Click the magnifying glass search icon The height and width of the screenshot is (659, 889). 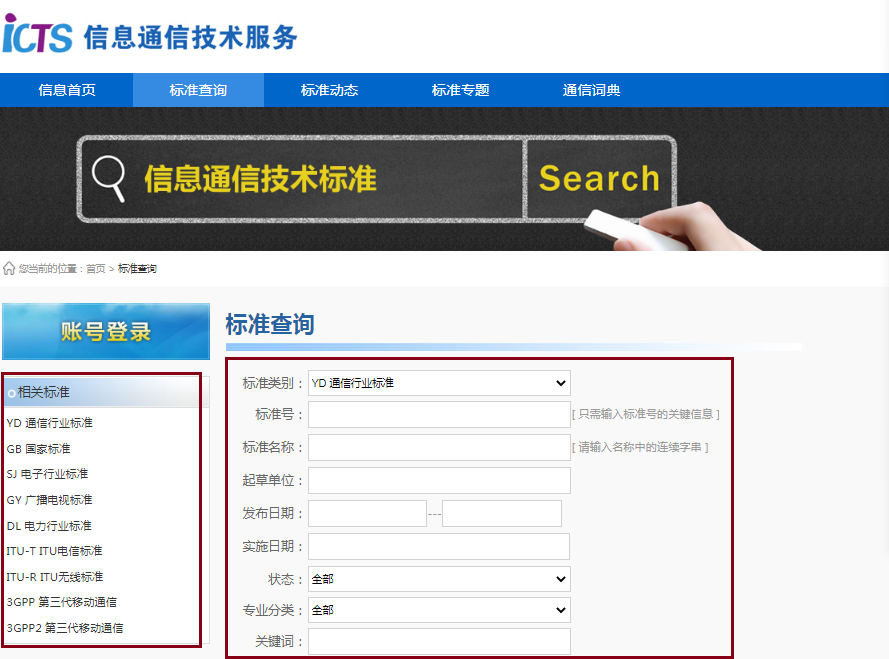pyautogui.click(x=109, y=177)
